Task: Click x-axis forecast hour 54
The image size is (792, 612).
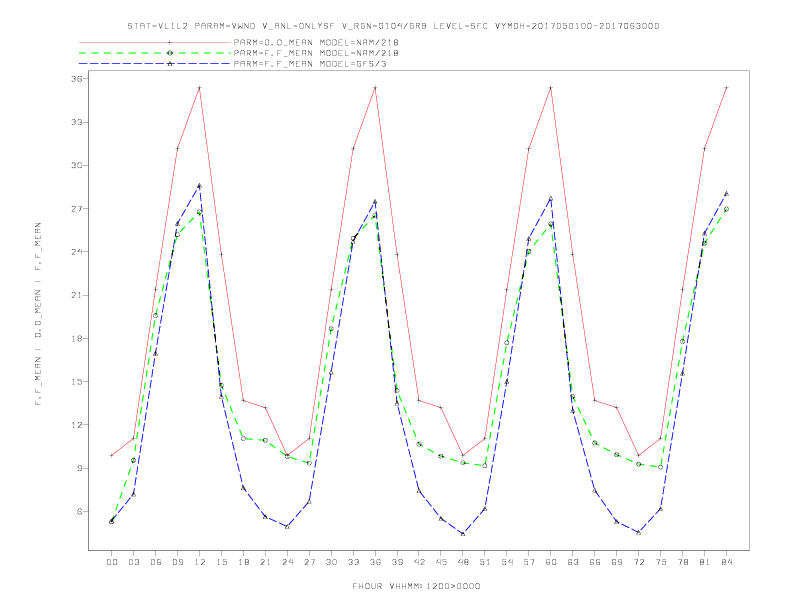Action: coord(507,562)
